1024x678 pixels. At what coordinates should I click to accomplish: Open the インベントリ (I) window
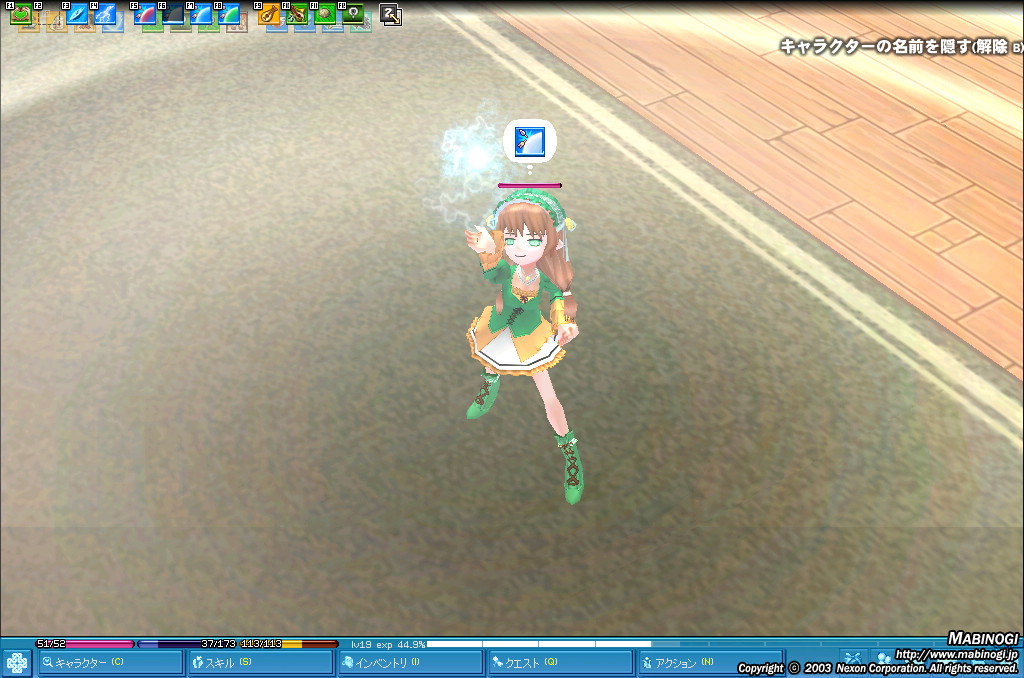(411, 662)
